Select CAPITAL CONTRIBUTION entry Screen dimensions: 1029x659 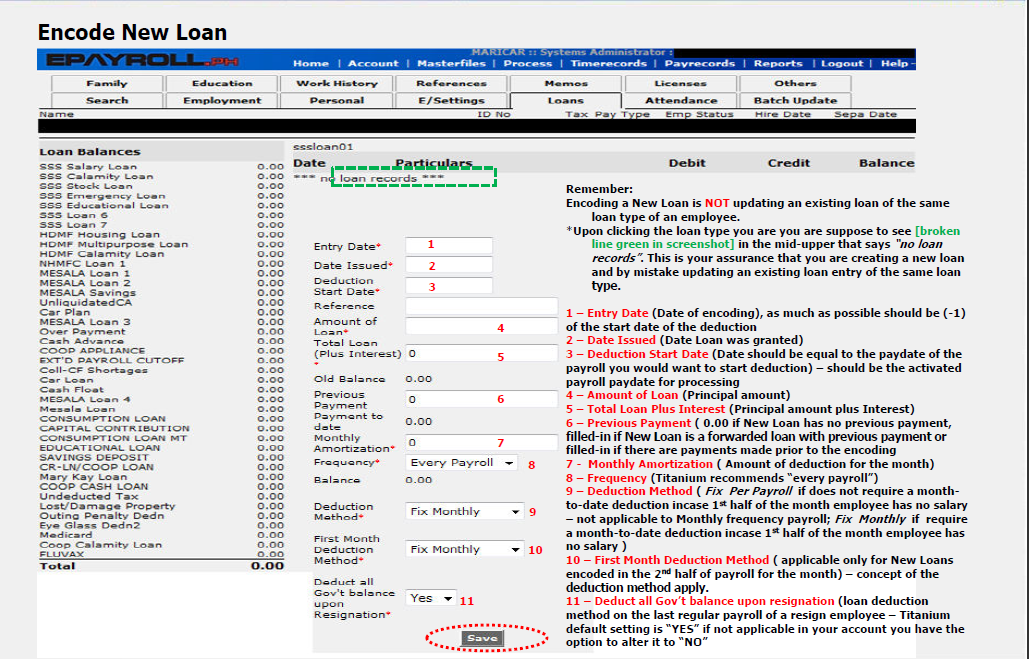[x=114, y=429]
